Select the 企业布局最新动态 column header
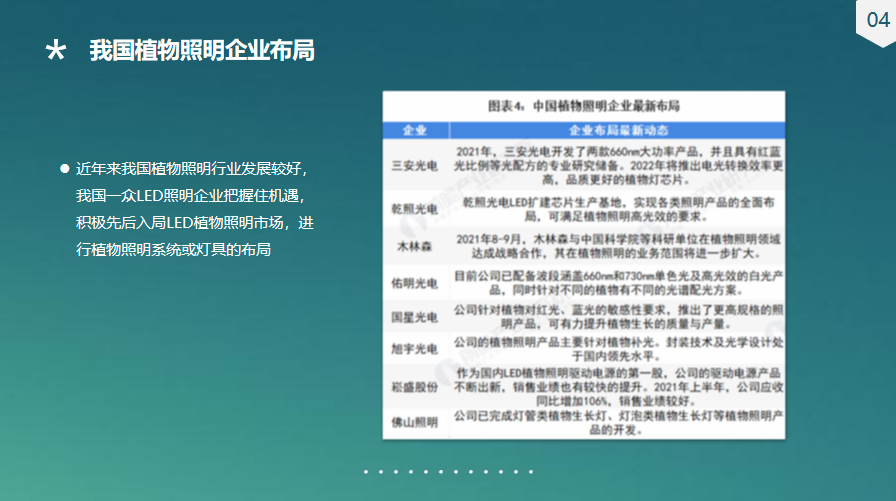This screenshot has height=501, width=896. tap(618, 130)
